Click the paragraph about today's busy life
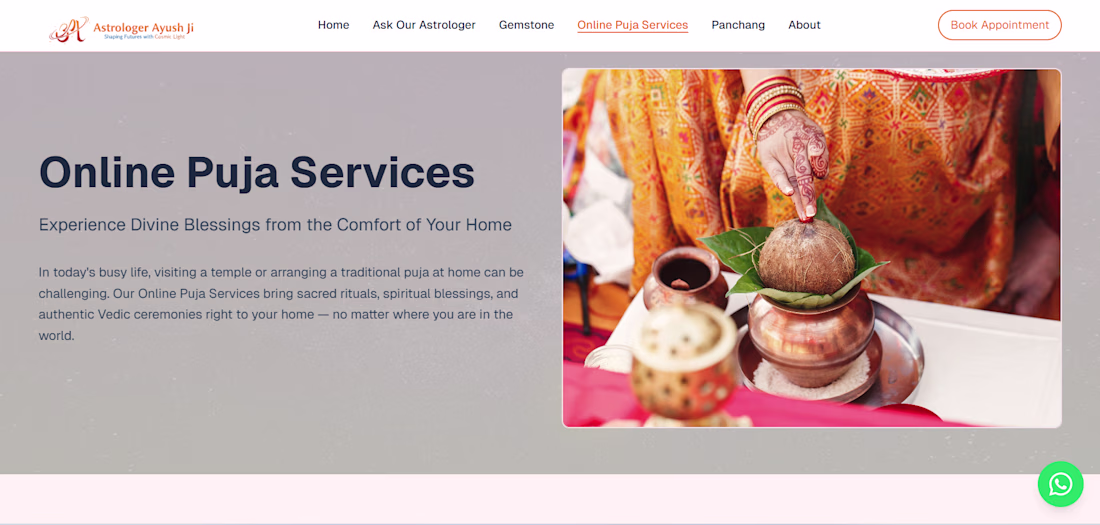 click(281, 303)
